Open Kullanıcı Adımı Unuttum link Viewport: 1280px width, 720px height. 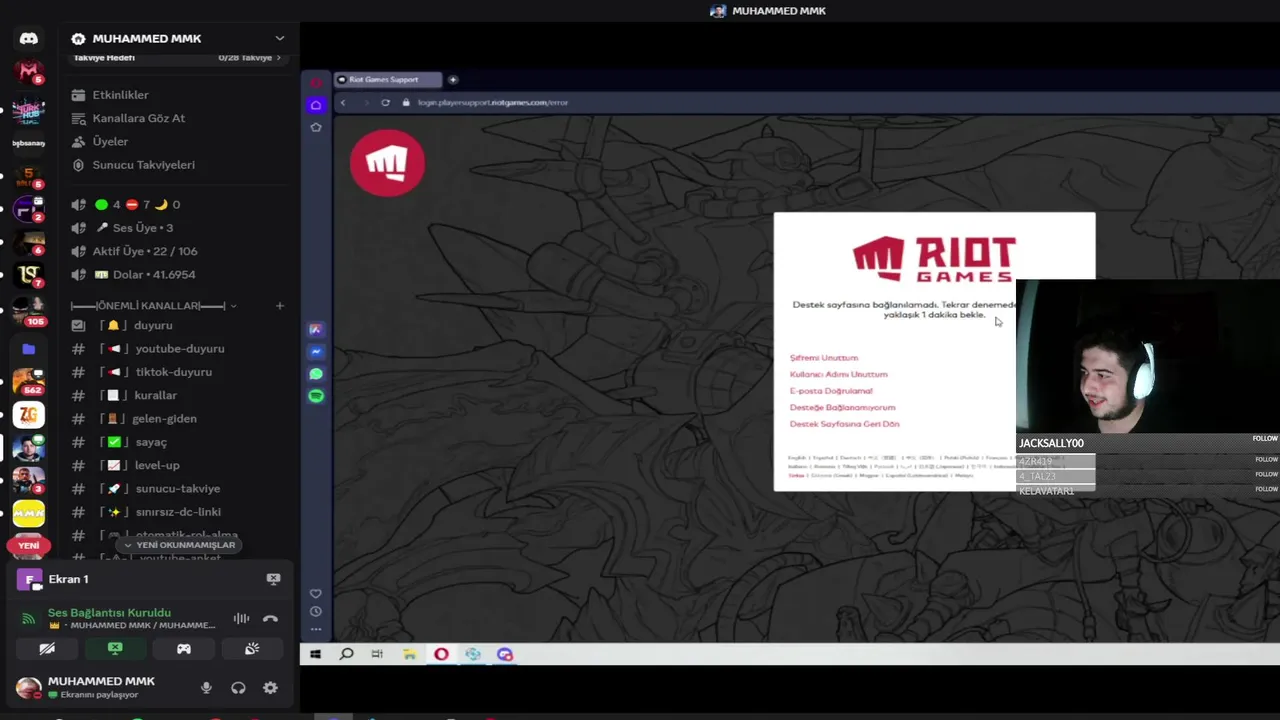[838, 374]
